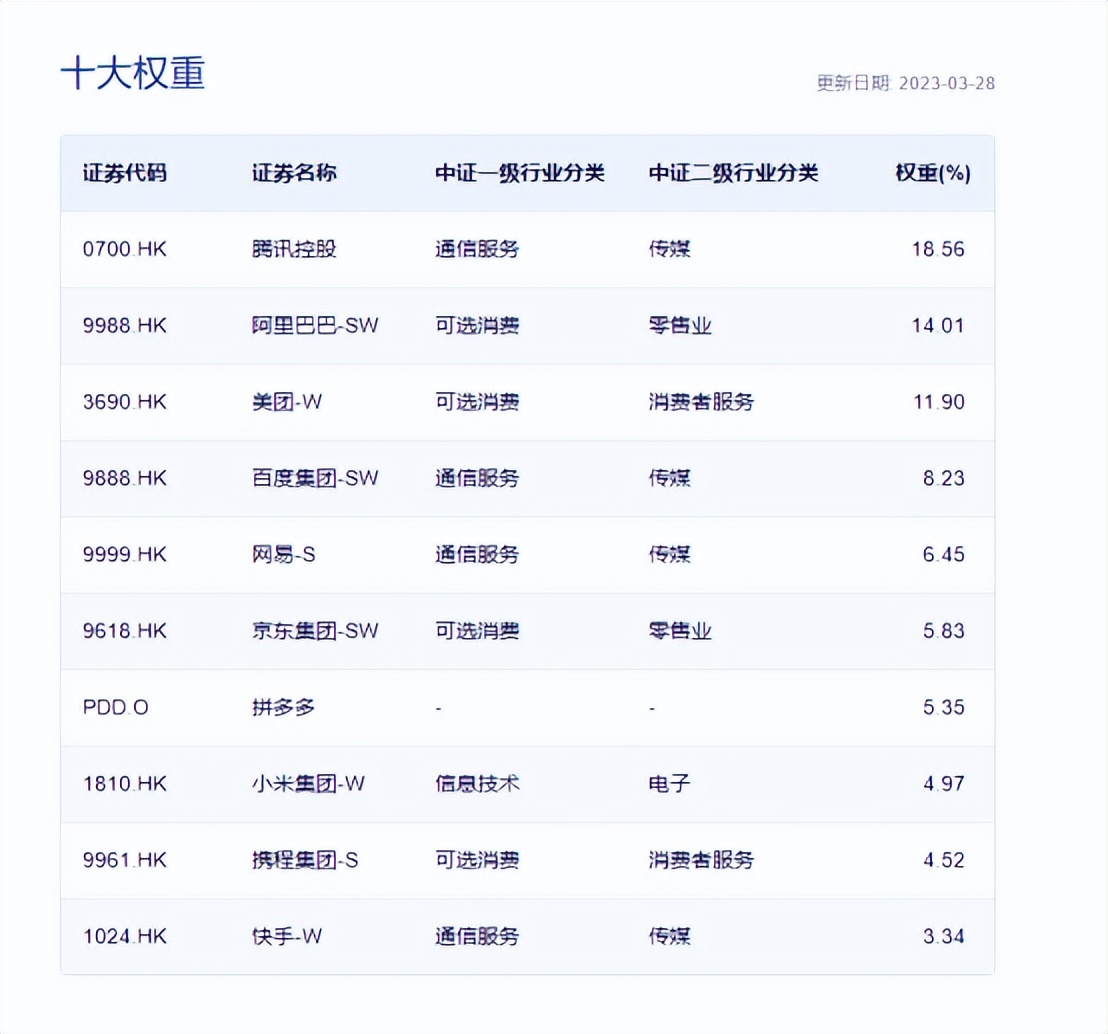
Task: Click the 中证二级行业分类 column header
Action: (x=733, y=173)
